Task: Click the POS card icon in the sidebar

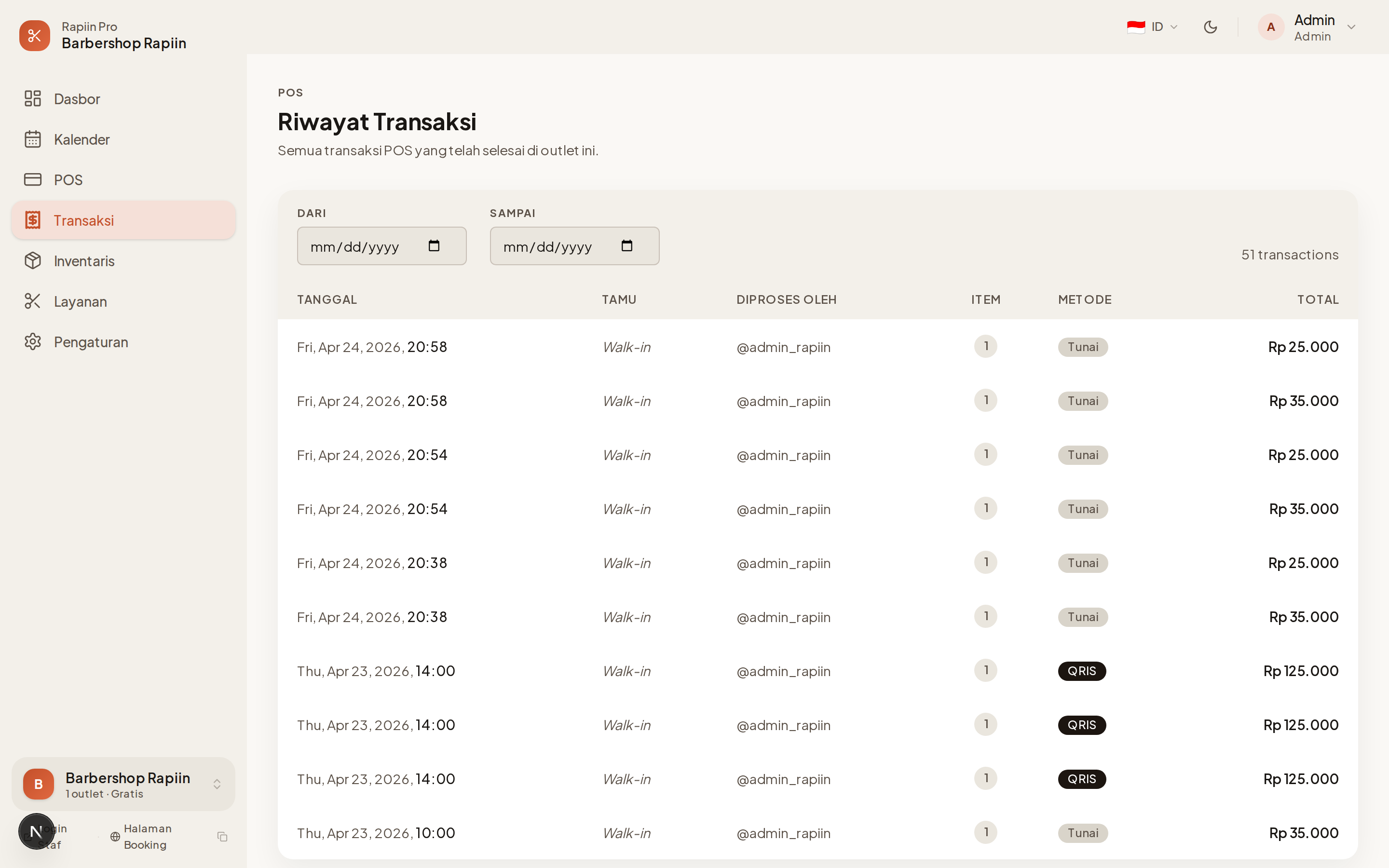Action: [33, 180]
